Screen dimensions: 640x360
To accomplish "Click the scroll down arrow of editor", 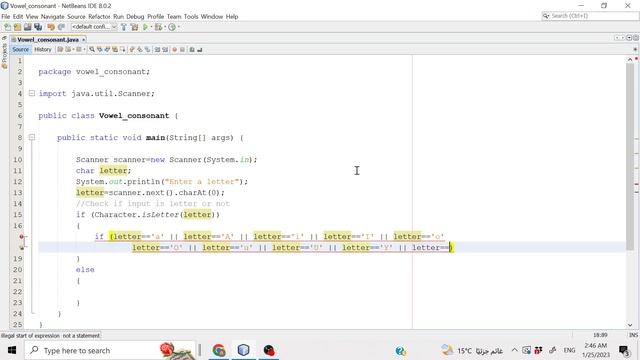I will [x=630, y=325].
